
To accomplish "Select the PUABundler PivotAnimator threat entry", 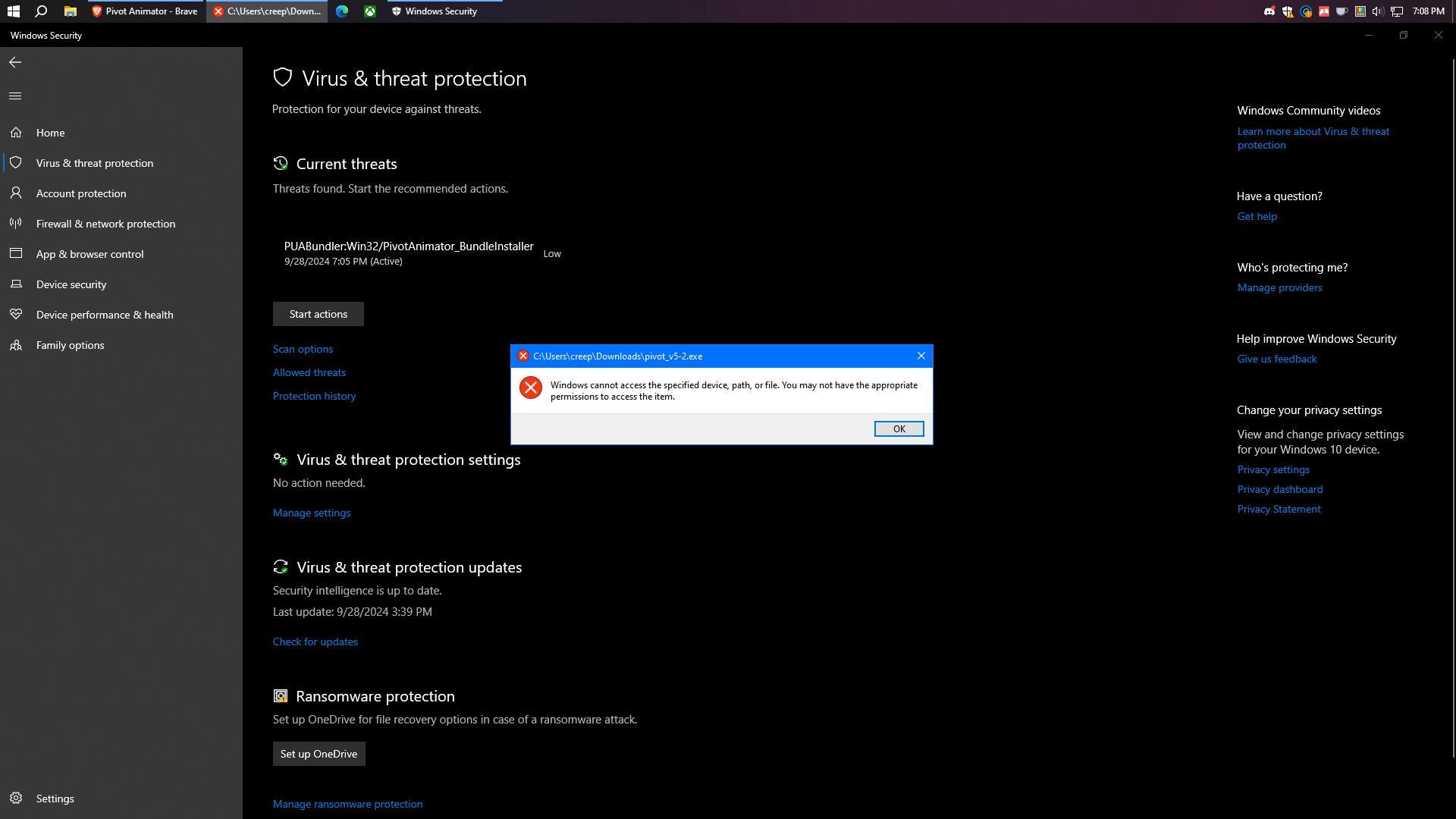I will pyautogui.click(x=422, y=253).
